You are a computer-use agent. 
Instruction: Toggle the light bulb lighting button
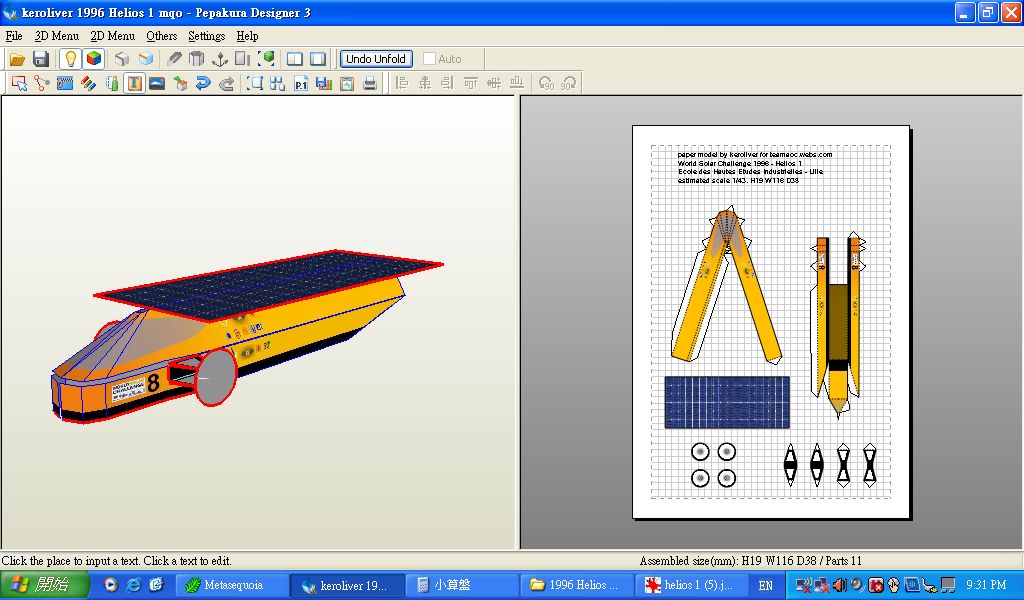(x=70, y=59)
